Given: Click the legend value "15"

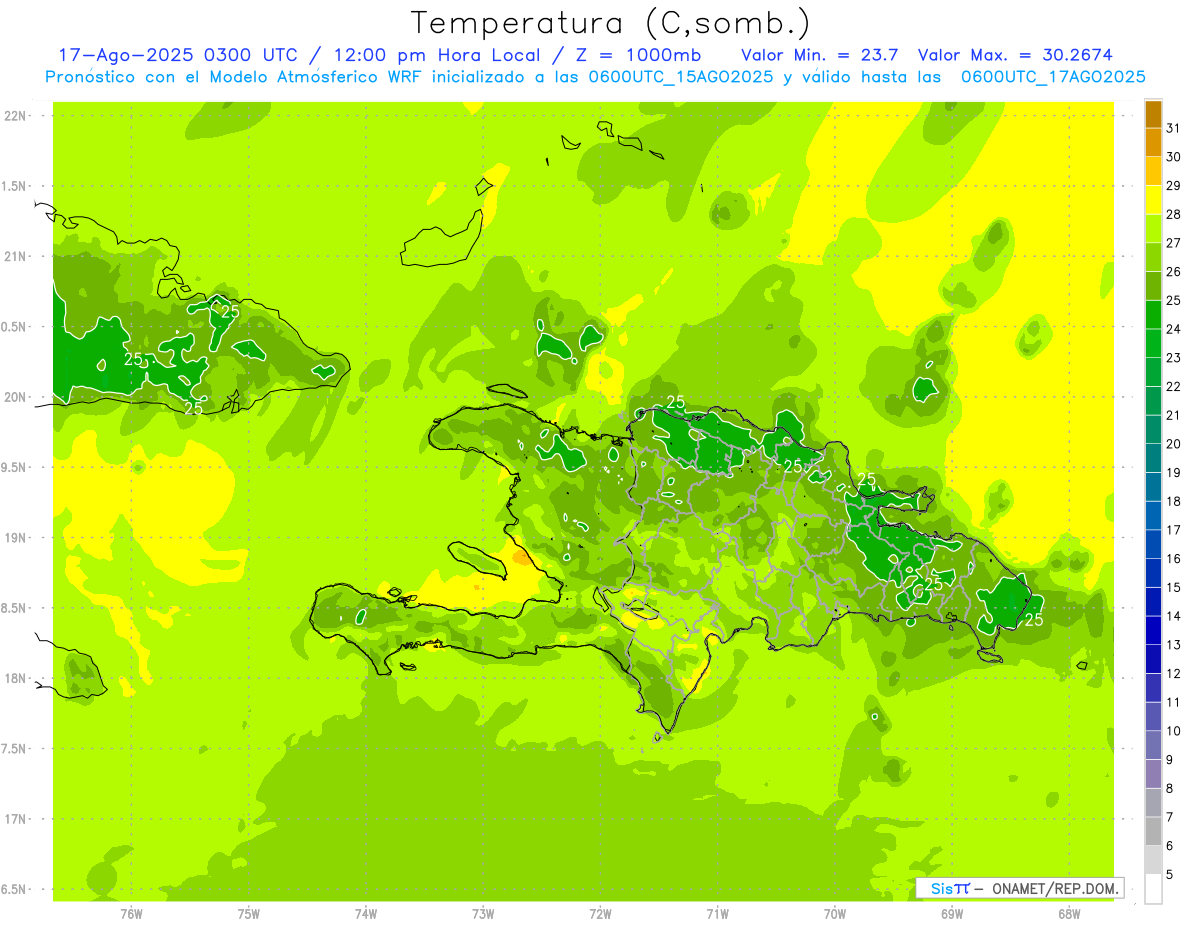Looking at the screenshot, I should click(x=1174, y=587).
